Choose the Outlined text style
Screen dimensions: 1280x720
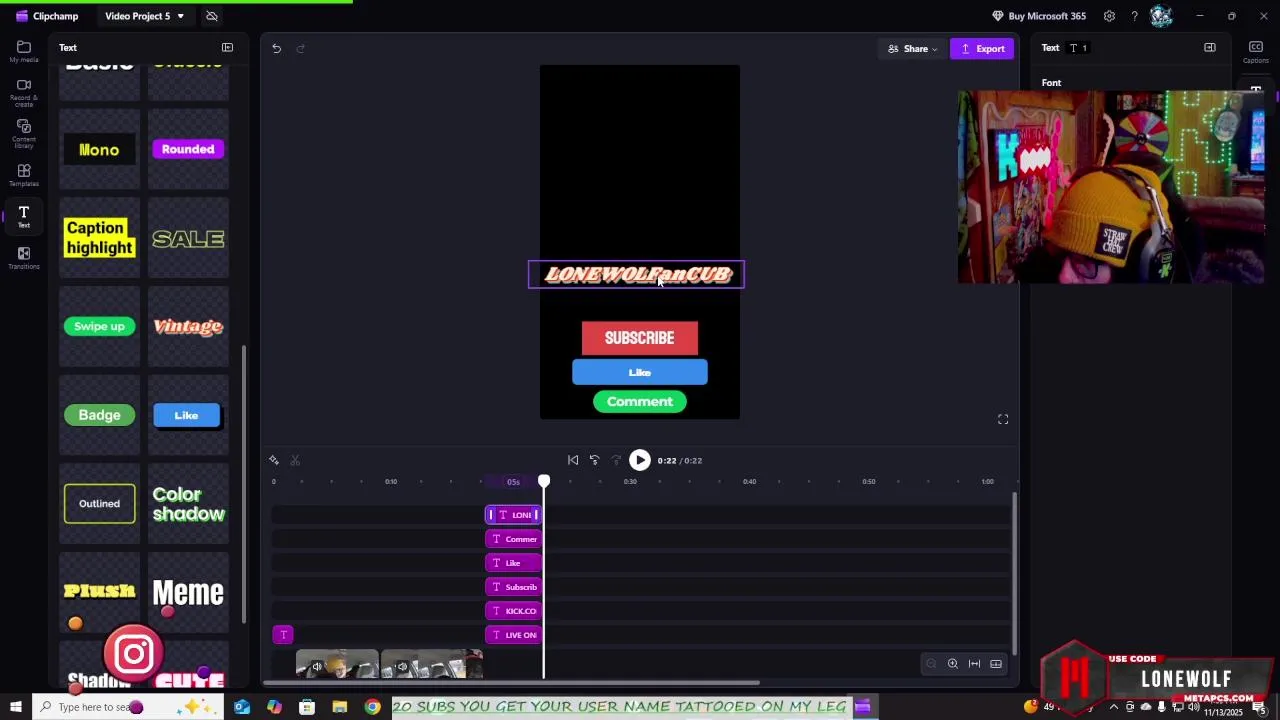(99, 504)
